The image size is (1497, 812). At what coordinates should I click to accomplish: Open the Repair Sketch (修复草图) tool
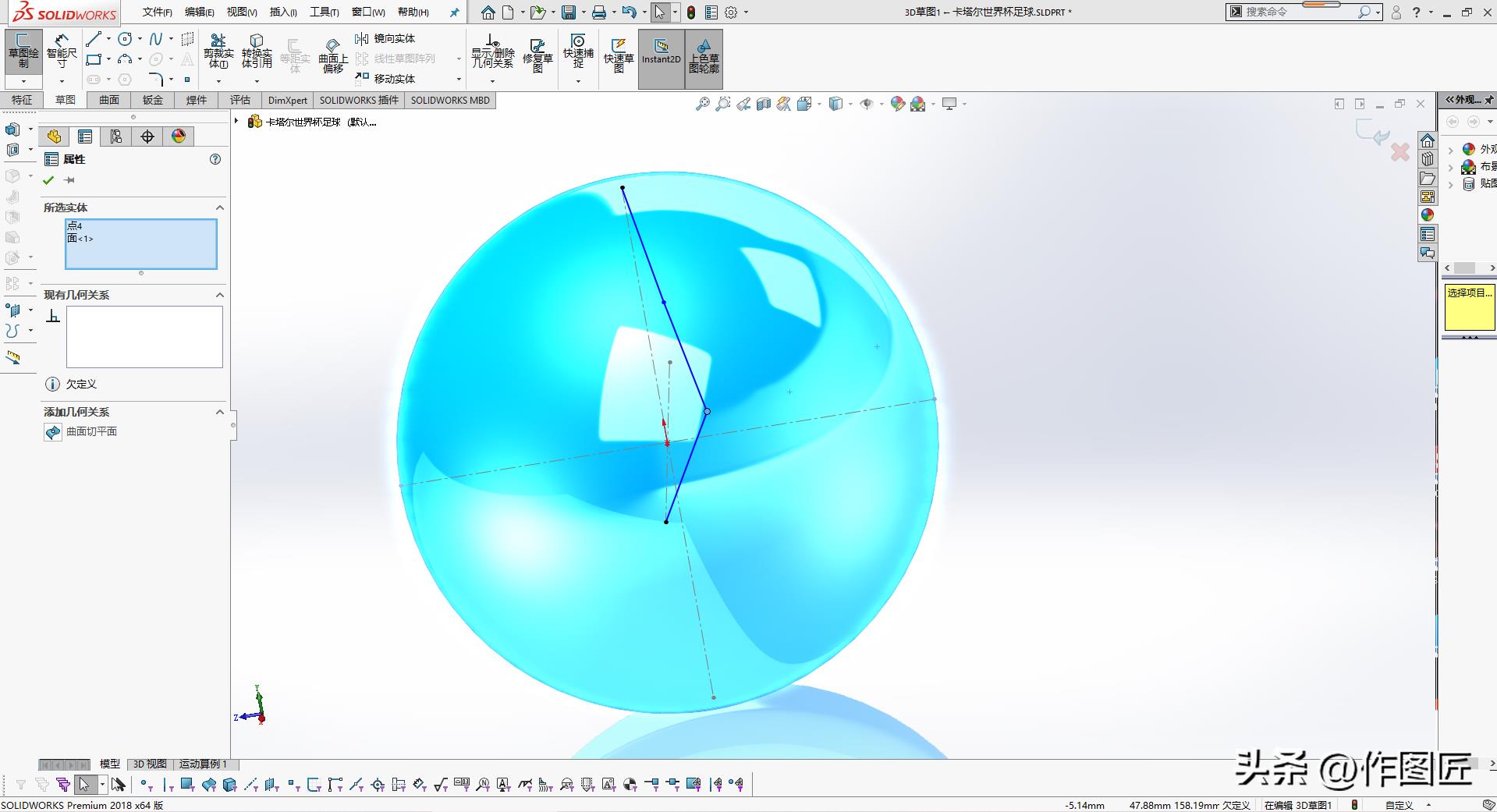point(537,55)
